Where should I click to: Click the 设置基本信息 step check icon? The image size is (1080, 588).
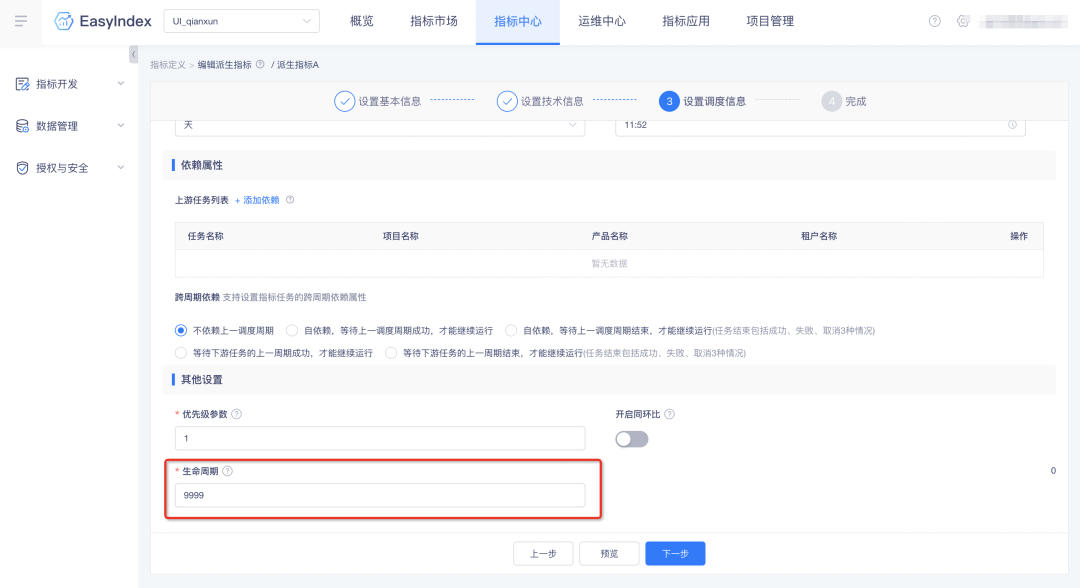[344, 101]
